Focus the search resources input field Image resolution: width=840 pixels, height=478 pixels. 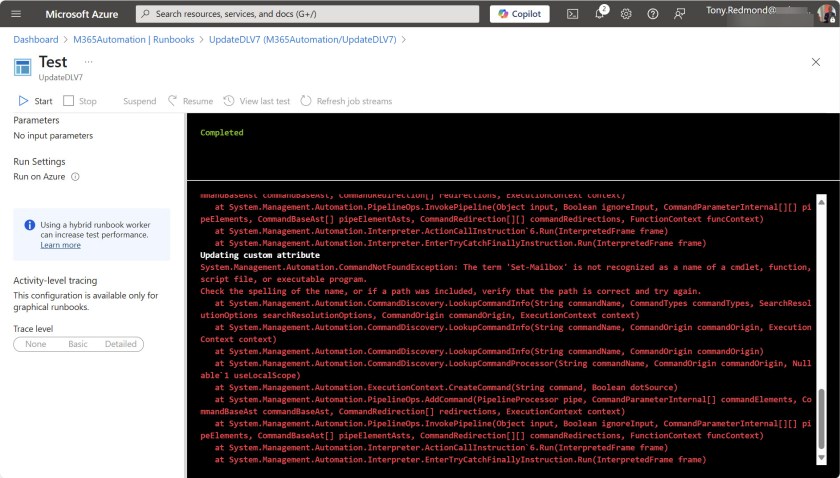click(308, 14)
